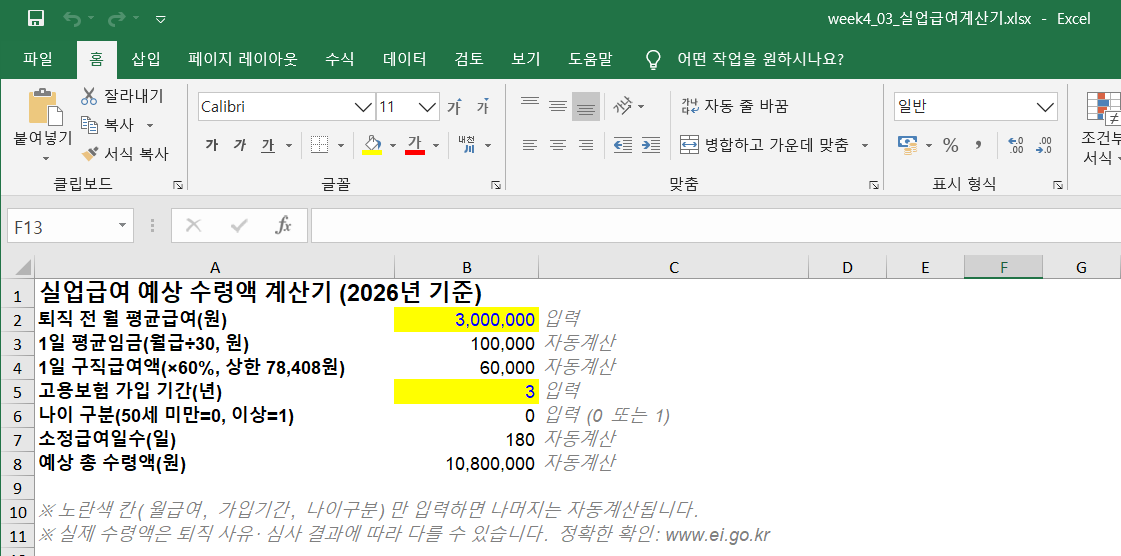Click the increase decimal icon

pyautogui.click(x=1015, y=145)
